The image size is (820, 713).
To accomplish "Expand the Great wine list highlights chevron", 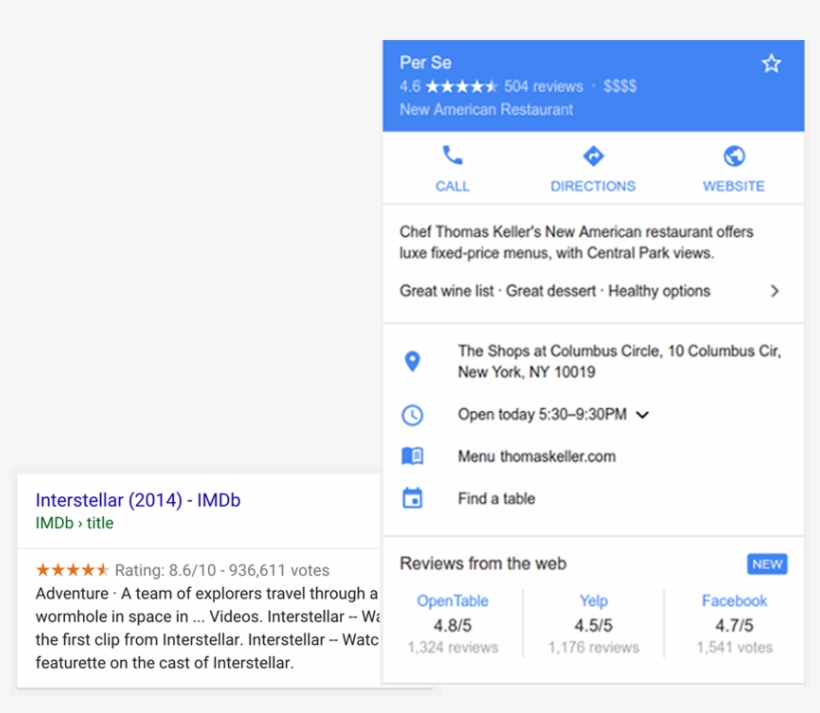I will 775,291.
